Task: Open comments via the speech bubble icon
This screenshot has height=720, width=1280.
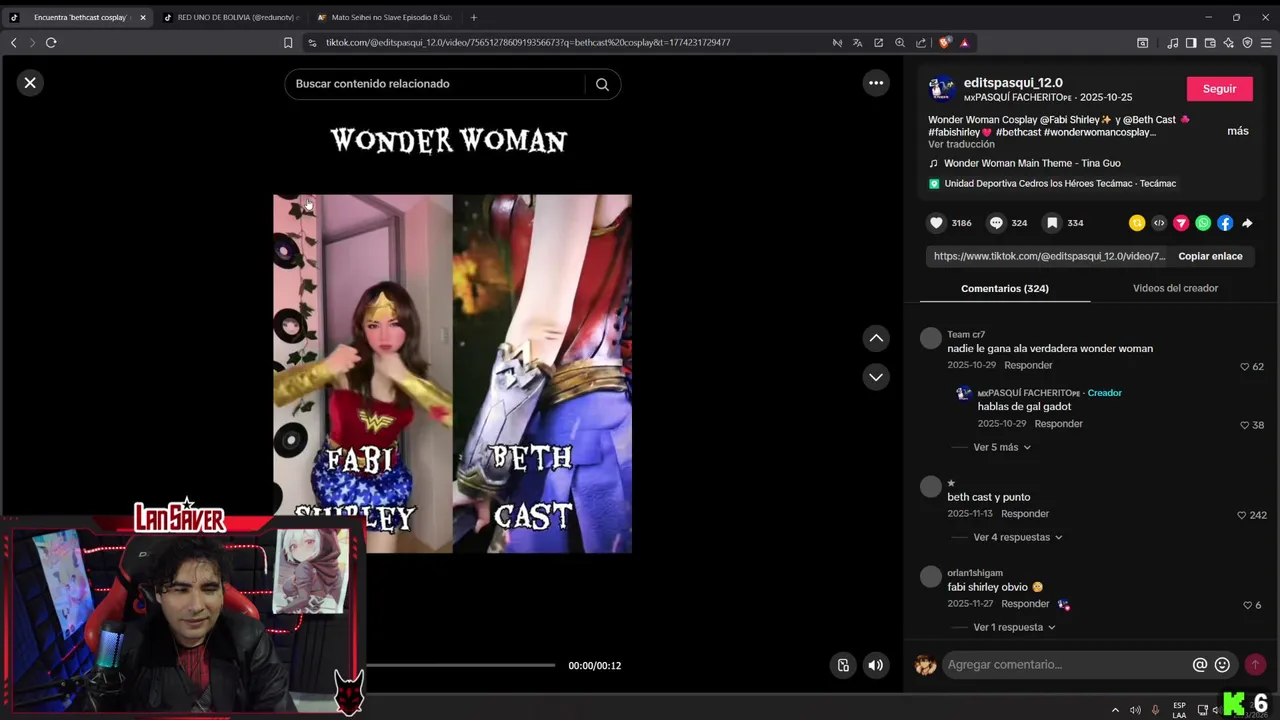Action: point(996,223)
